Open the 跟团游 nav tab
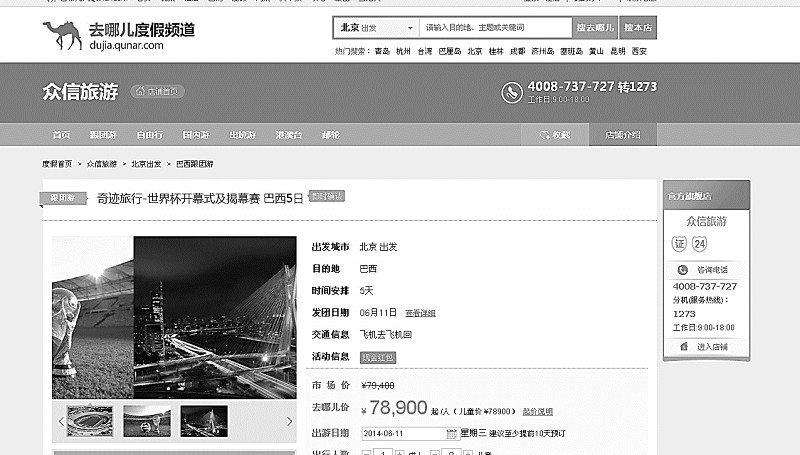 [x=103, y=135]
